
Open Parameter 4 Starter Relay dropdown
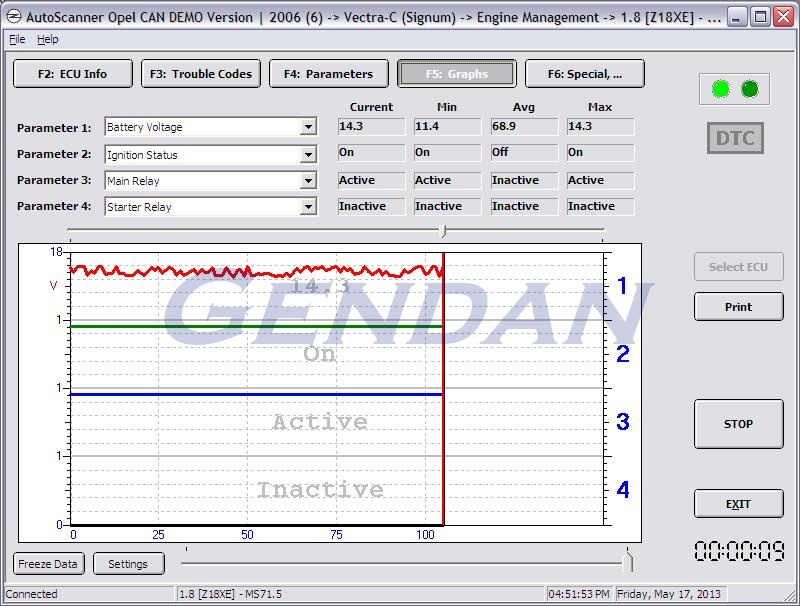click(x=308, y=207)
